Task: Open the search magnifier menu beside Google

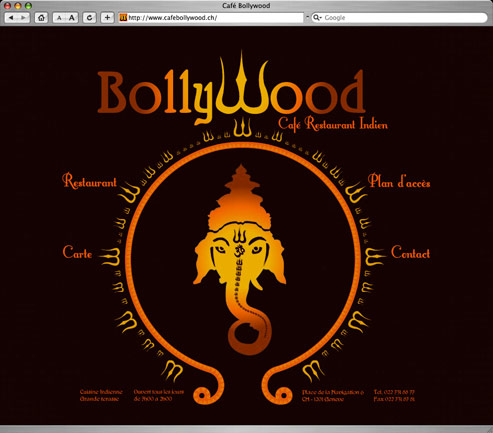Action: click(x=317, y=18)
